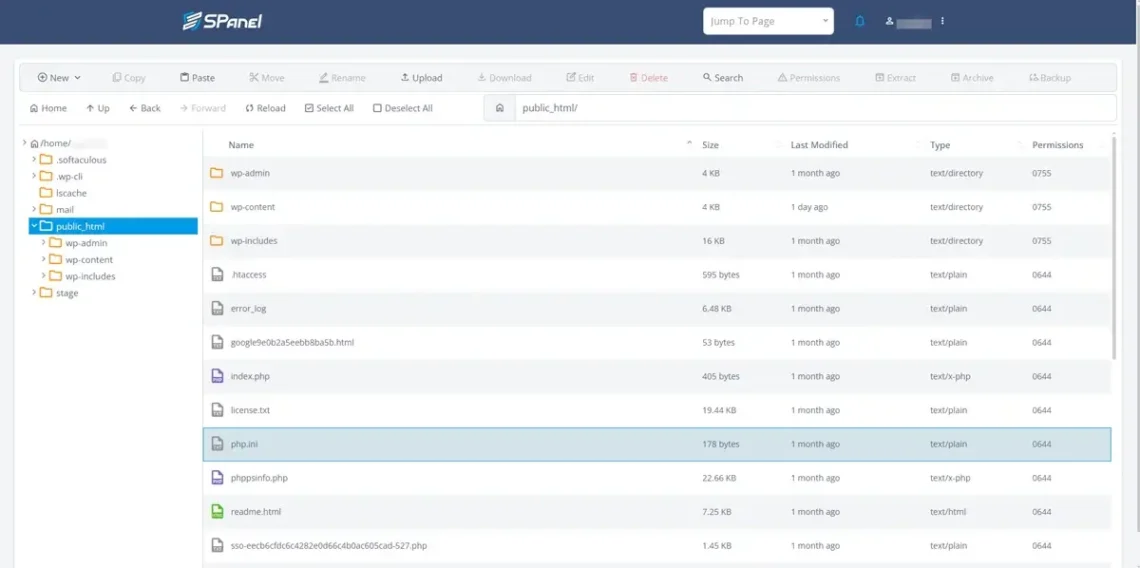The height and width of the screenshot is (568, 1140).
Task: Click the sso-eecb6cfdc6c4282e0d66c4b0ac605cad-527.php file icon
Action: [217, 545]
